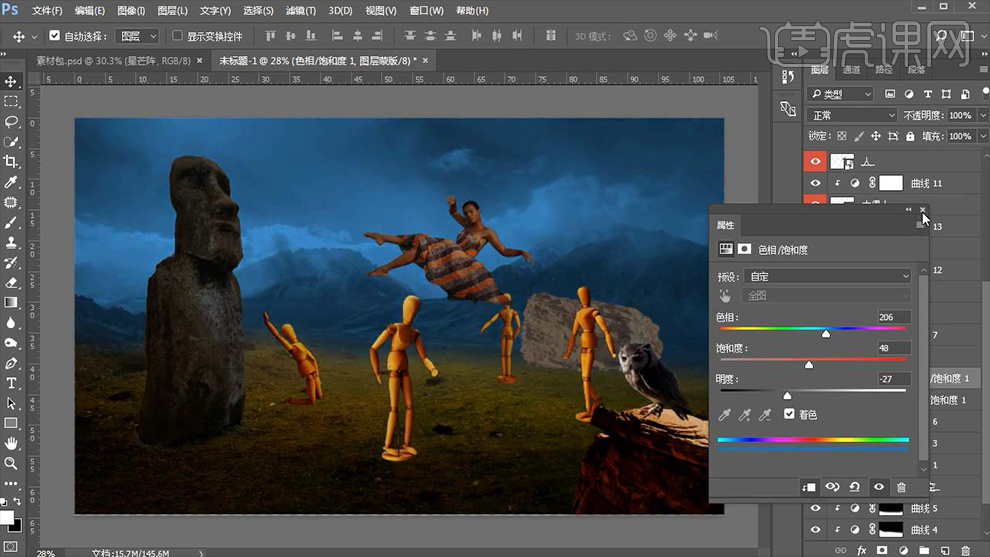Image resolution: width=990 pixels, height=557 pixels.
Task: Select the Gradient tool
Action: point(11,302)
